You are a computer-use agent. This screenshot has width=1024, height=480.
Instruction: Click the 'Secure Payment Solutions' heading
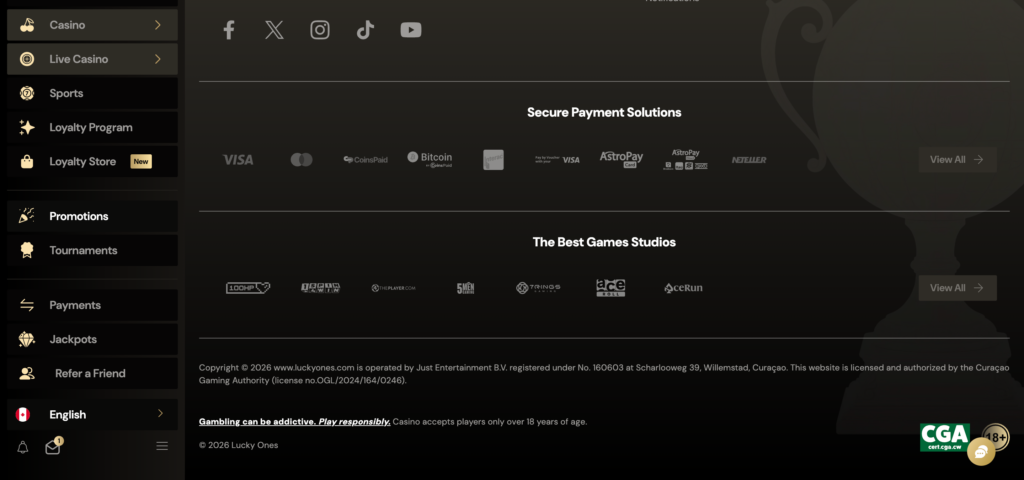[x=604, y=112]
